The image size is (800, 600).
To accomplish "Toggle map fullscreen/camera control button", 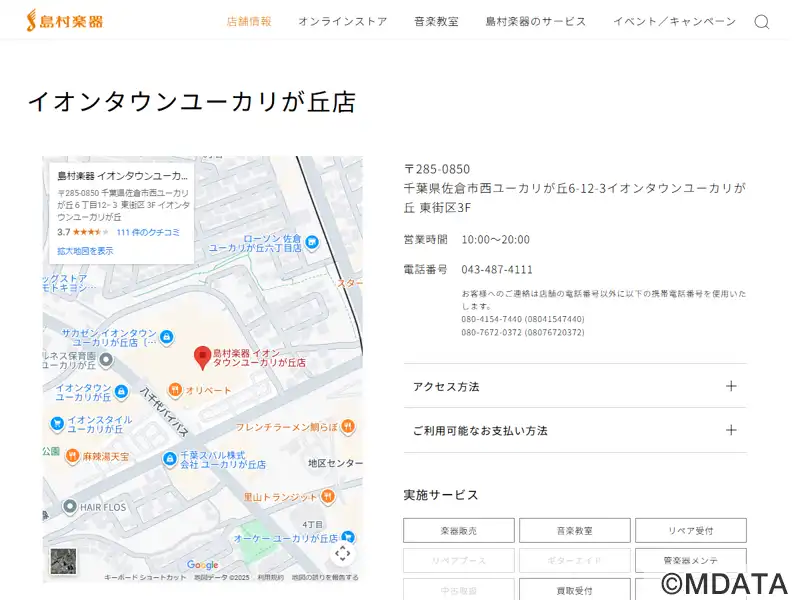I will click(342, 554).
